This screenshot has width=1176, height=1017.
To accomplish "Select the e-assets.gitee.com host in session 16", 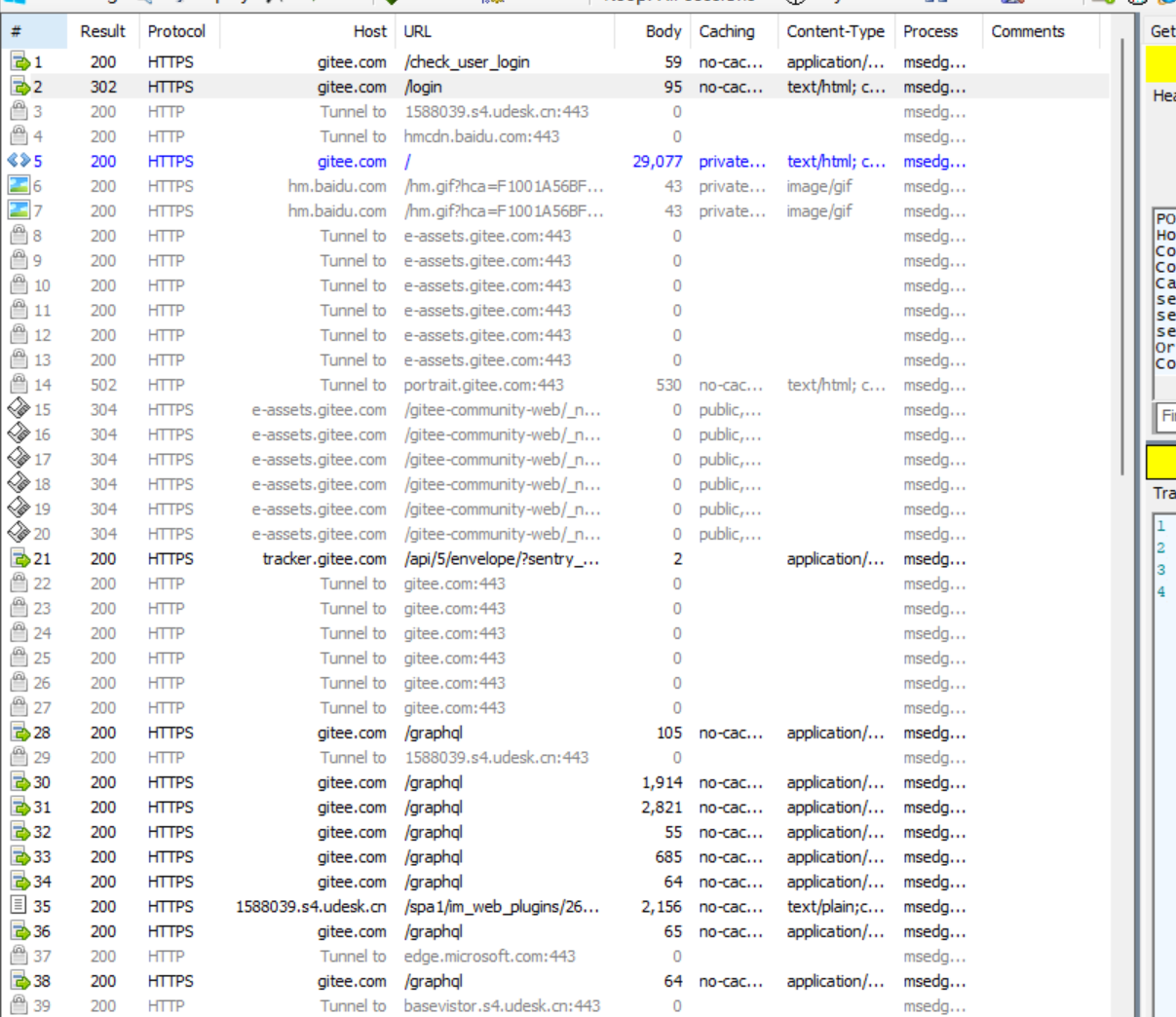I will click(x=319, y=434).
